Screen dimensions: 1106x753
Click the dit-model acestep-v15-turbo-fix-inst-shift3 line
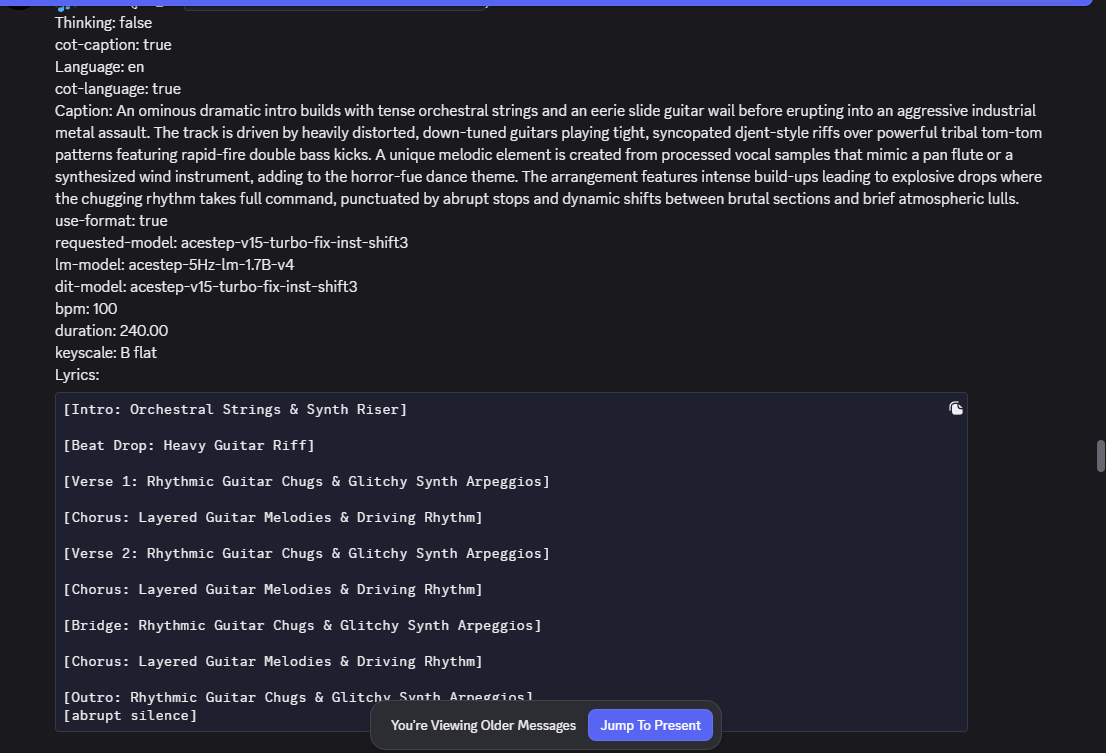206,286
